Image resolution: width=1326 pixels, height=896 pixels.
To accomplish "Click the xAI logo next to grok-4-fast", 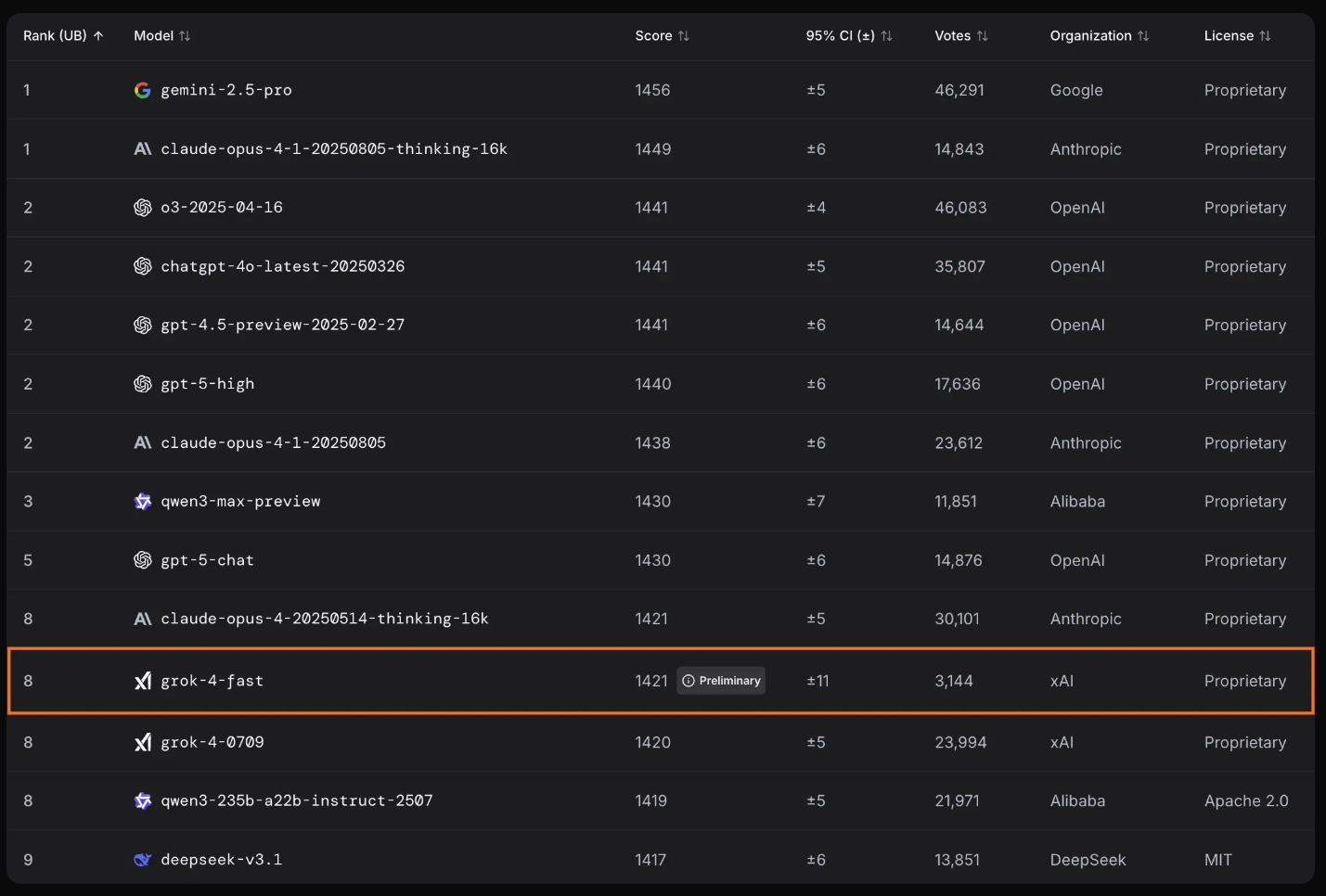I will (x=142, y=681).
